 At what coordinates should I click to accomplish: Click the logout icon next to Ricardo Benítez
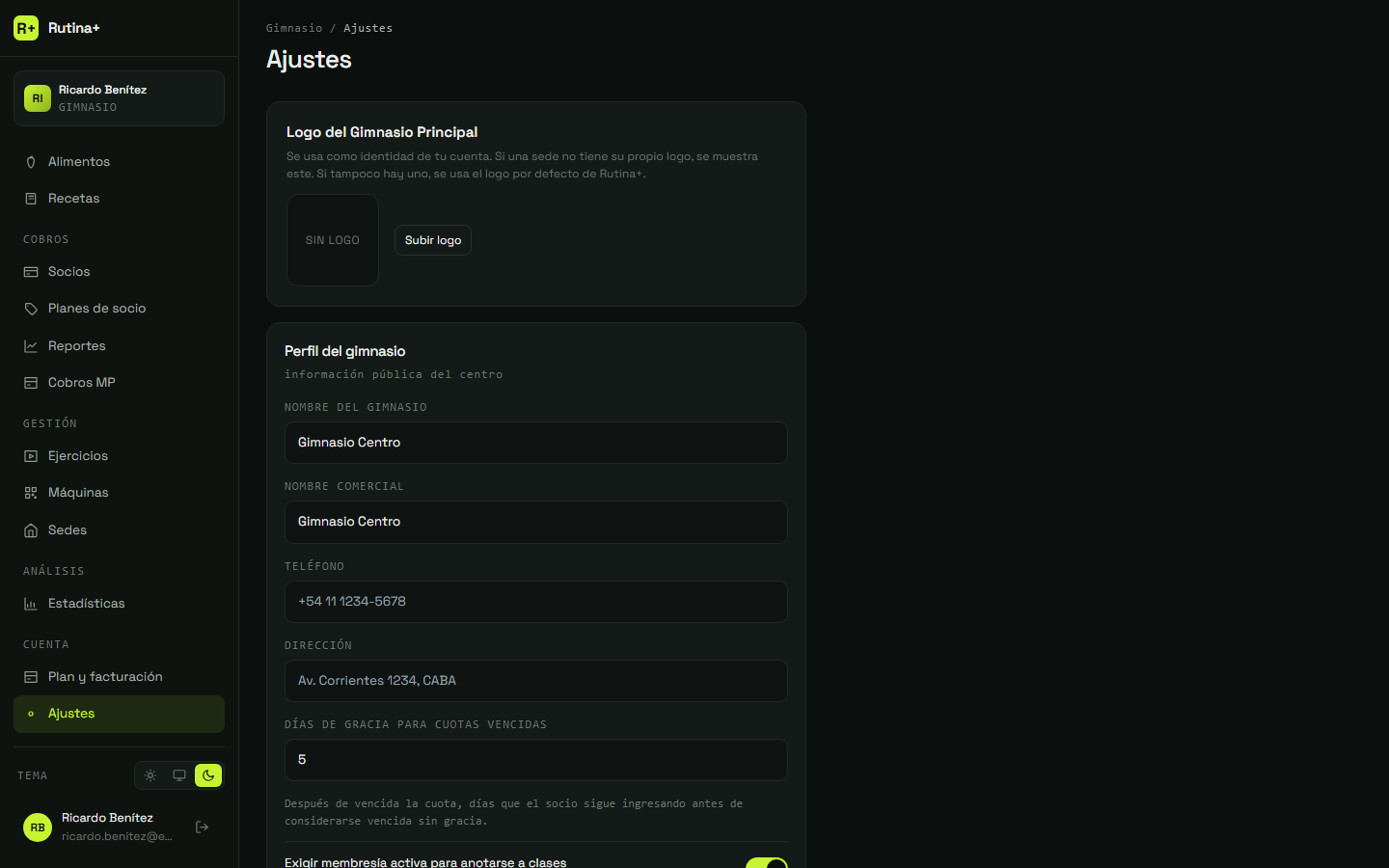tap(203, 827)
